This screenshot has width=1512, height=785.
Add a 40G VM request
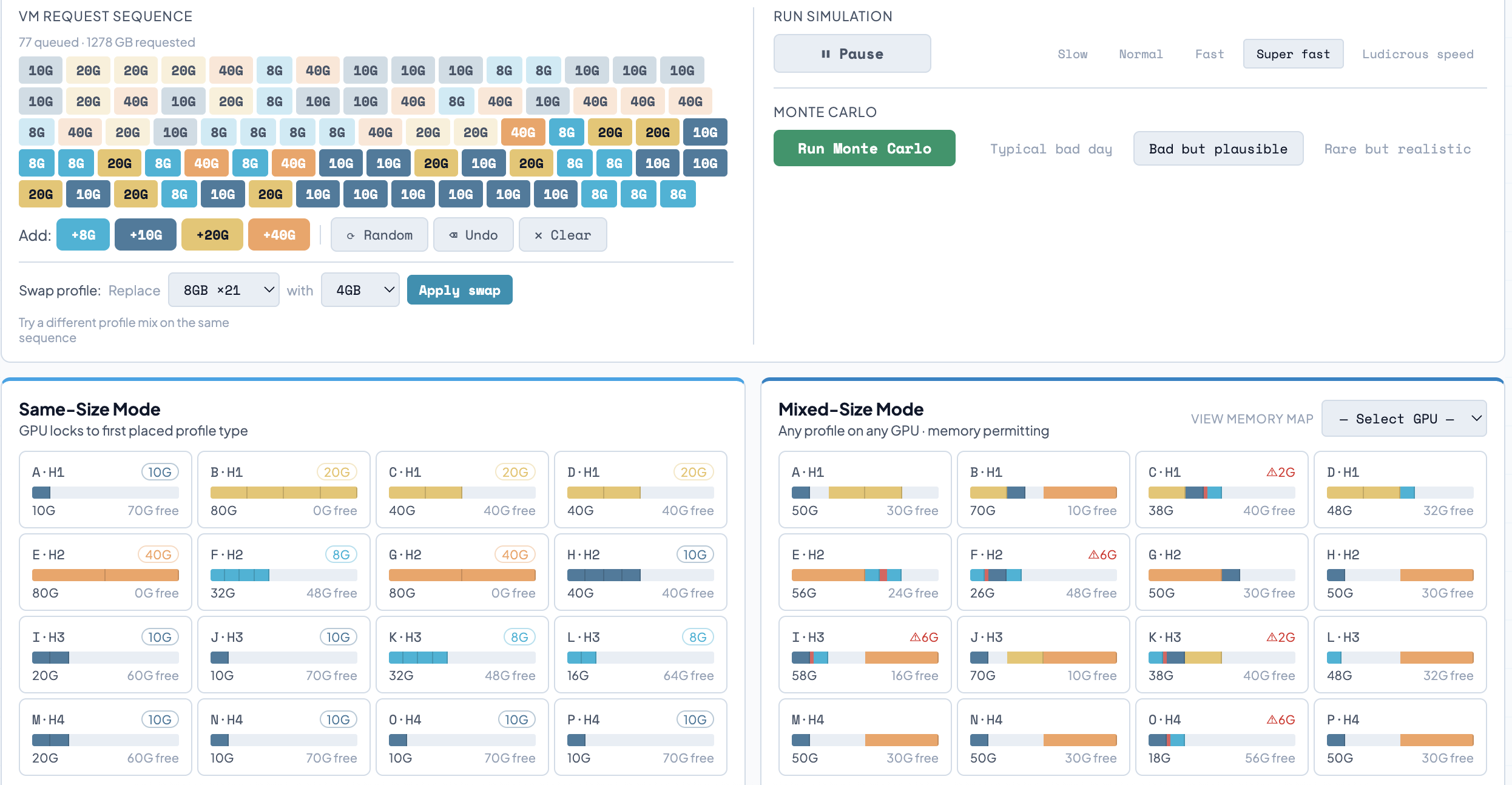[279, 235]
